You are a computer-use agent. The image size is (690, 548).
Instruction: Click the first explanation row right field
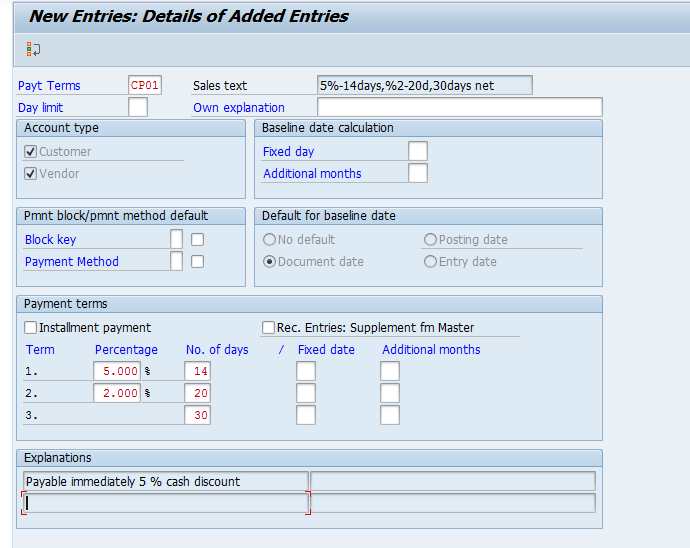click(x=453, y=481)
